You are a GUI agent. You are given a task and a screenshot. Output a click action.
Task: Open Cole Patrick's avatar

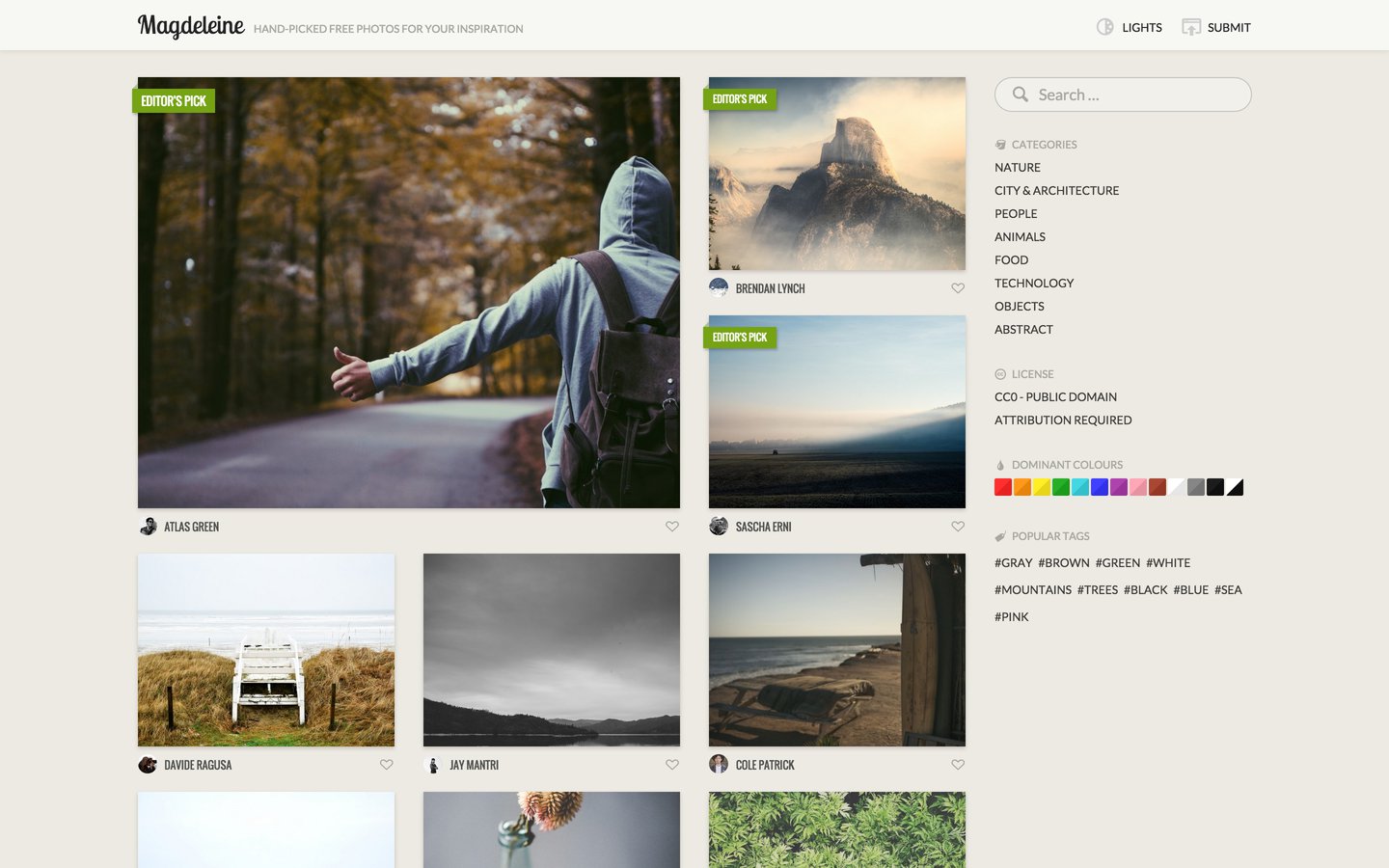[x=719, y=764]
